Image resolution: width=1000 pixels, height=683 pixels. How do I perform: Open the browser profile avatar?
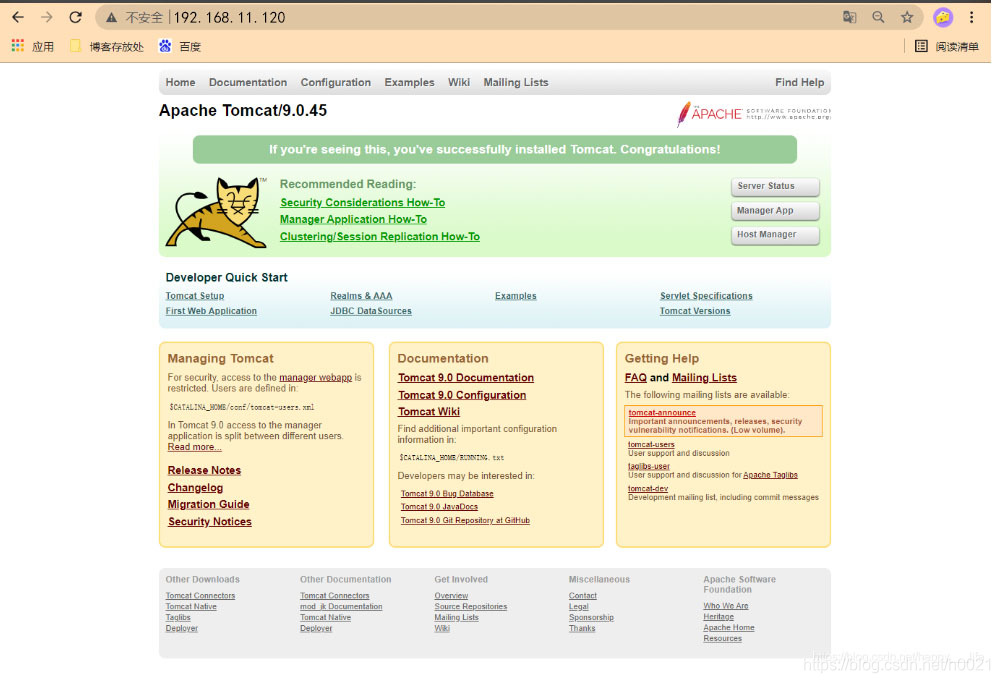pos(943,17)
